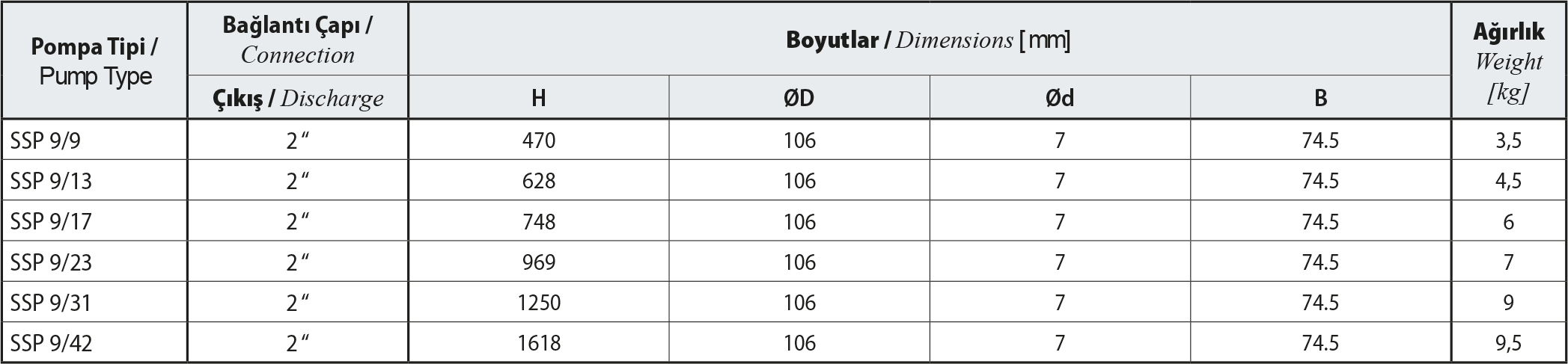Image resolution: width=1568 pixels, height=364 pixels.
Task: Click the SSP 9/31 pump type cell
Action: 94,302
